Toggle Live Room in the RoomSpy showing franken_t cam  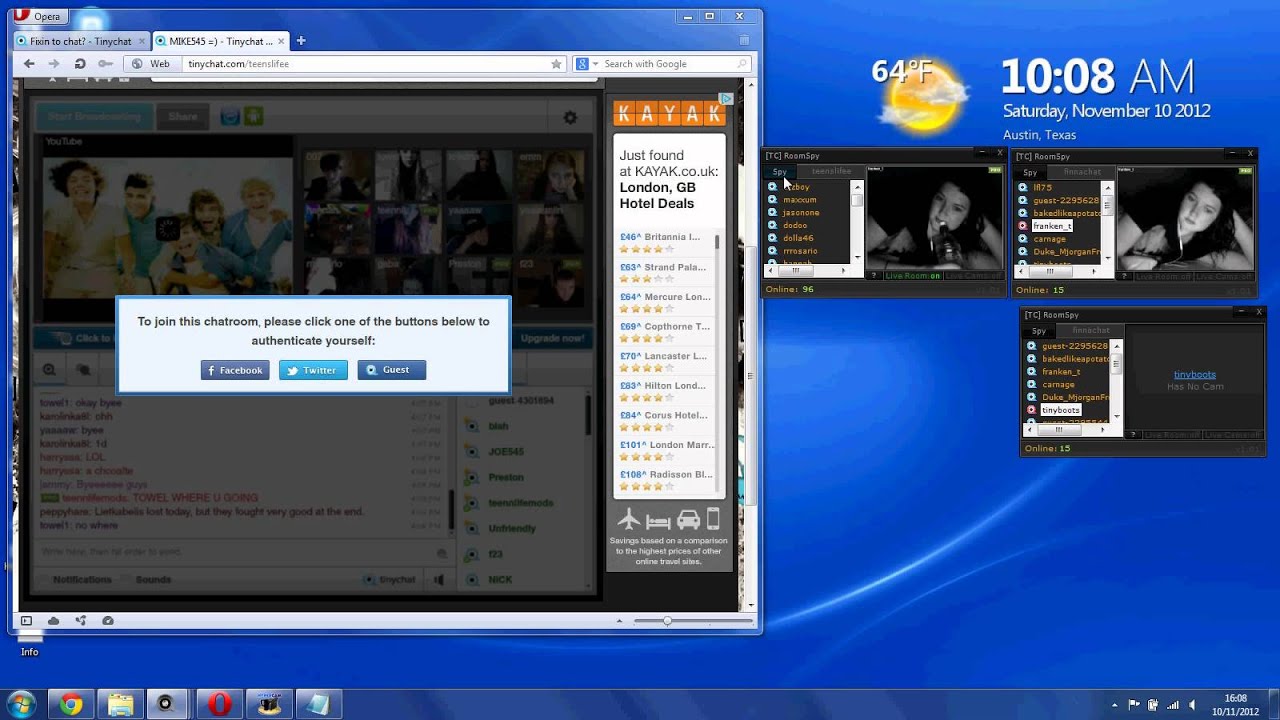tap(1164, 276)
